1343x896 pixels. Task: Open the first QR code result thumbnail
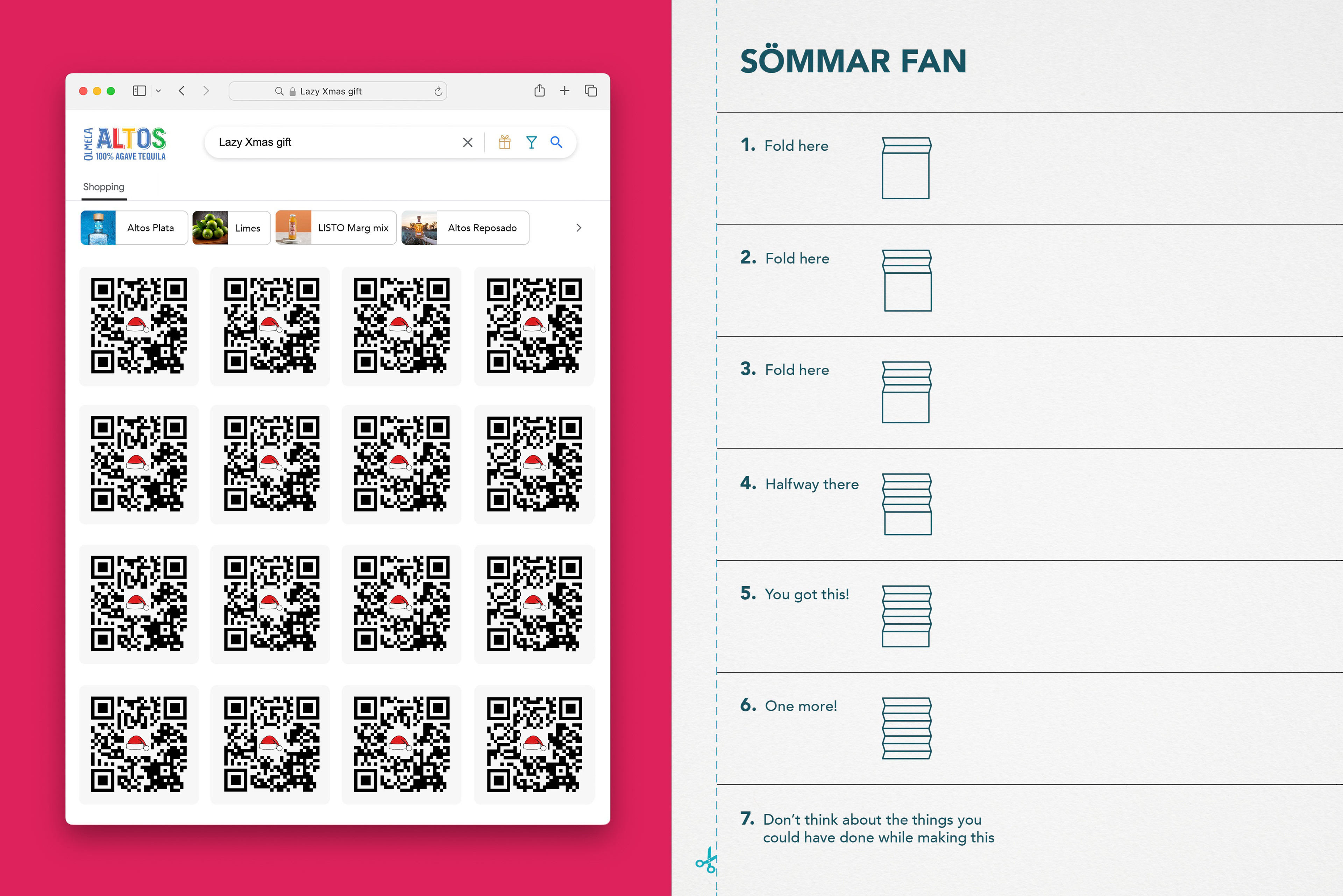pyautogui.click(x=139, y=326)
